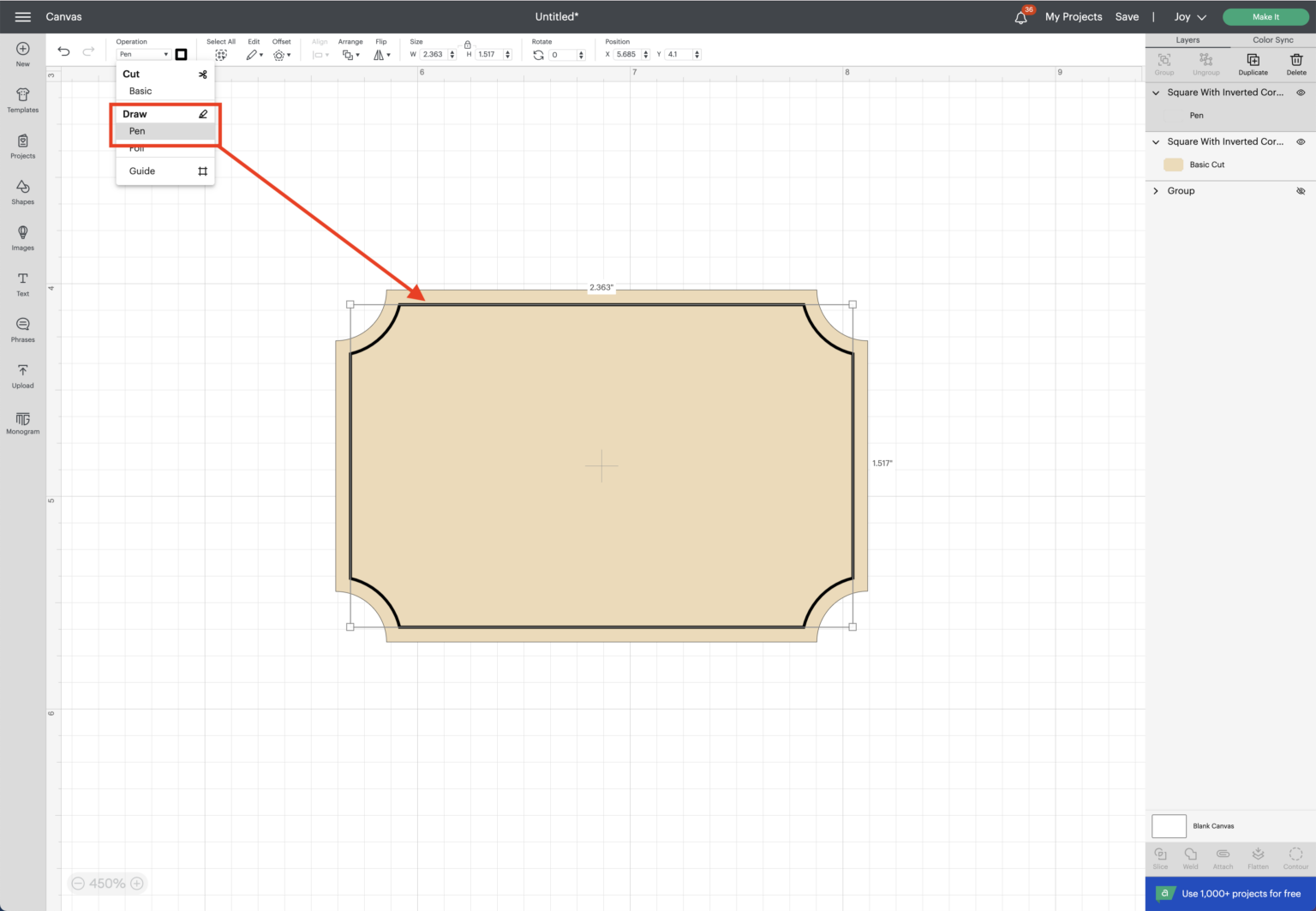This screenshot has width=1316, height=911.
Task: Hide the second Square With Inverted Corners layer
Action: [1301, 142]
